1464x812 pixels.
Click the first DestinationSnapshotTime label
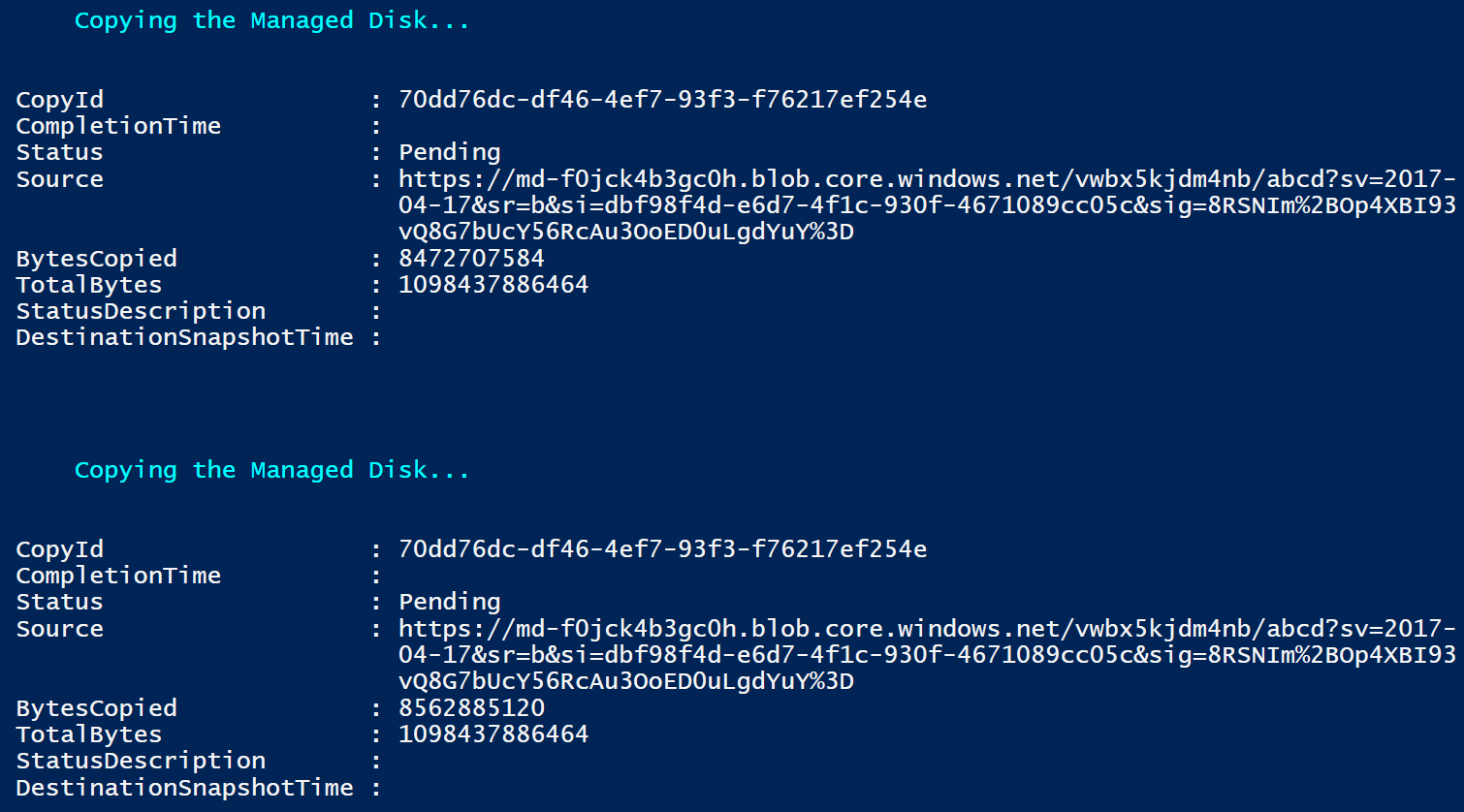coord(184,337)
